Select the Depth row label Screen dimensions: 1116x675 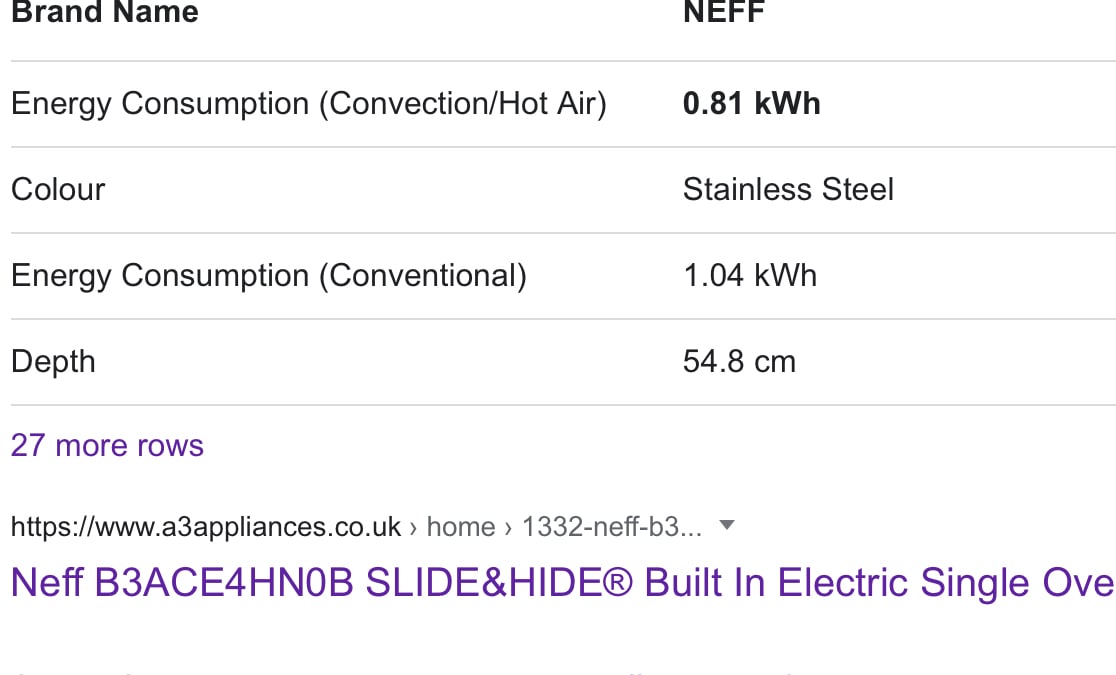pos(53,362)
